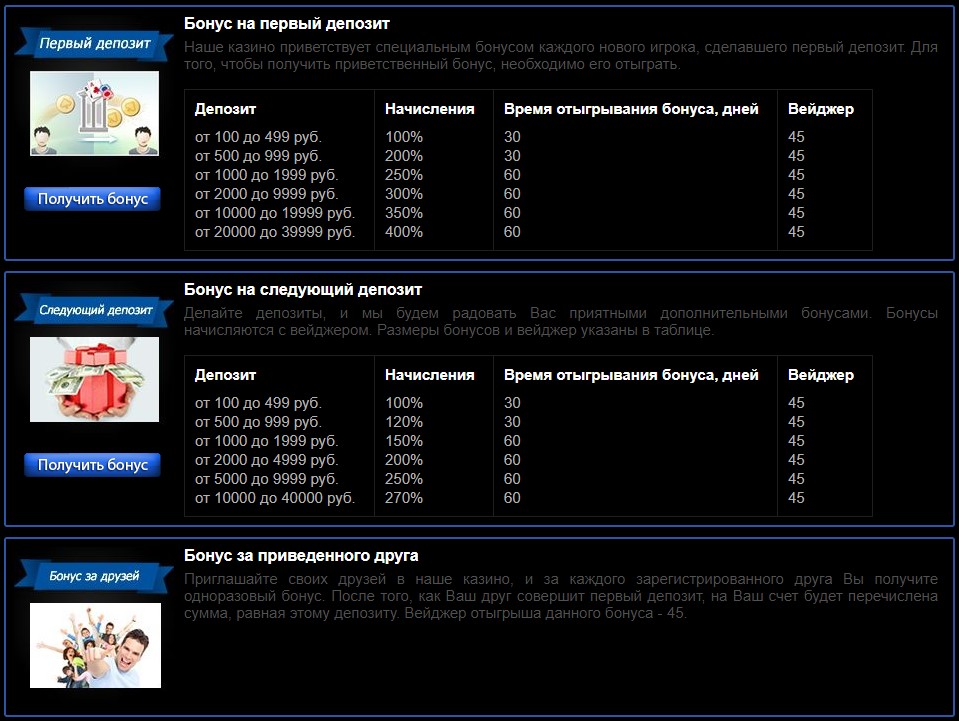This screenshot has width=959, height=721.
Task: Select the heading Бонус на следующий депозит
Action: (303, 289)
